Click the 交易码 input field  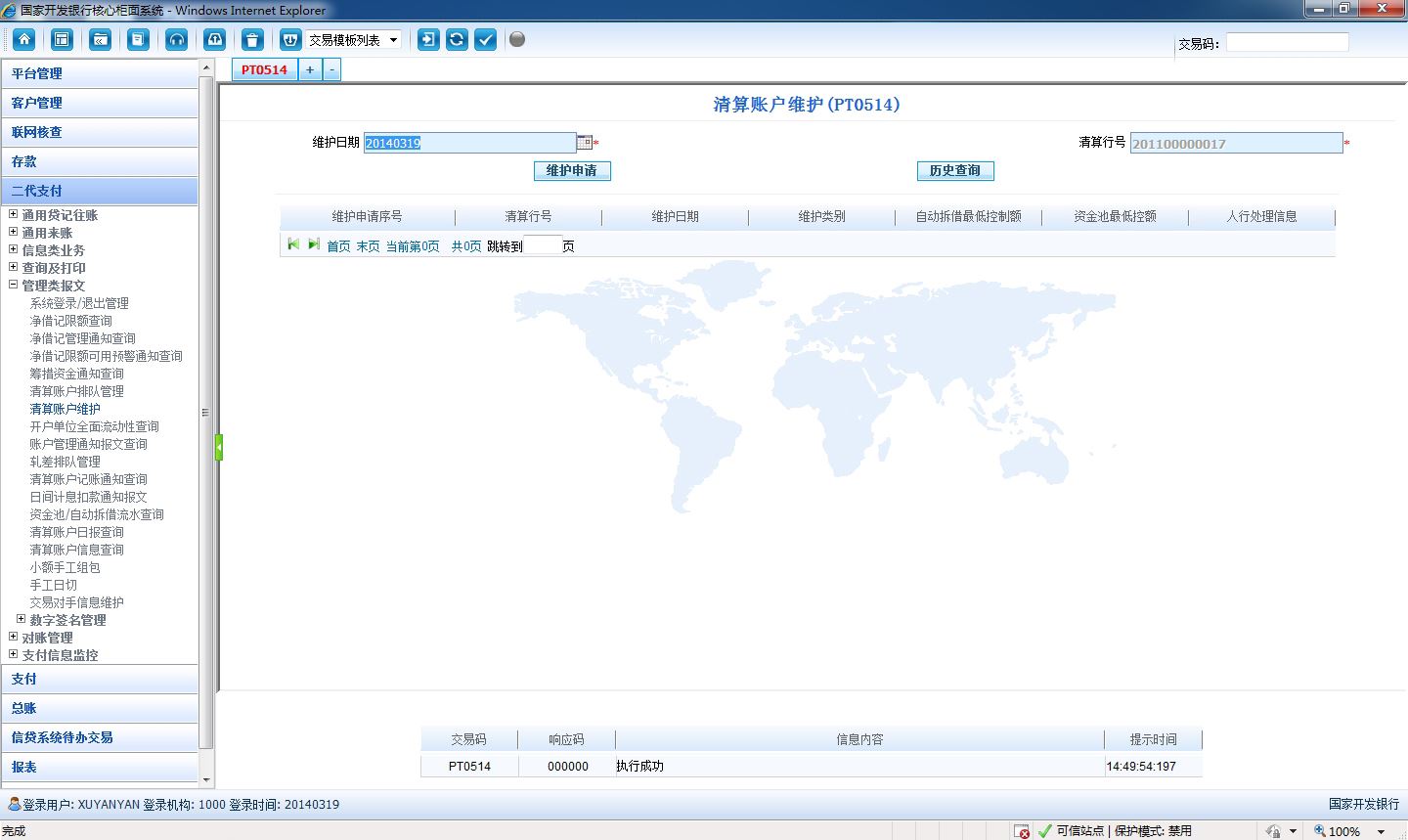[1287, 42]
